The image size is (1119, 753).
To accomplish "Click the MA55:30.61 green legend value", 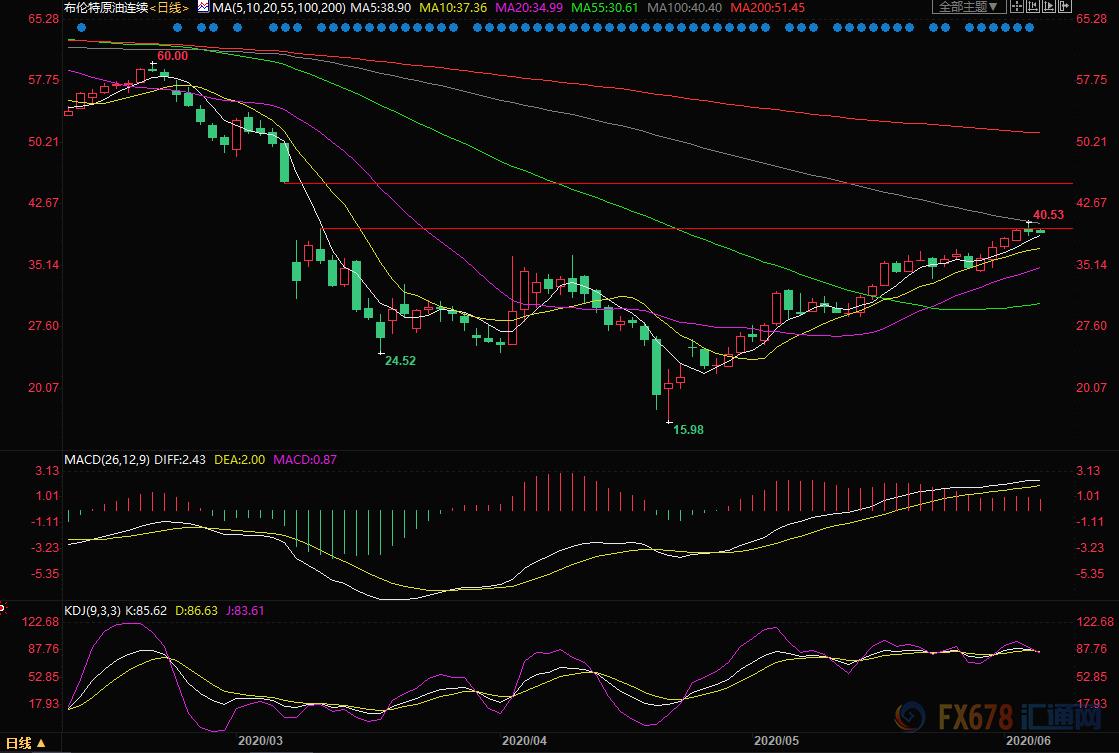I will tap(600, 7).
